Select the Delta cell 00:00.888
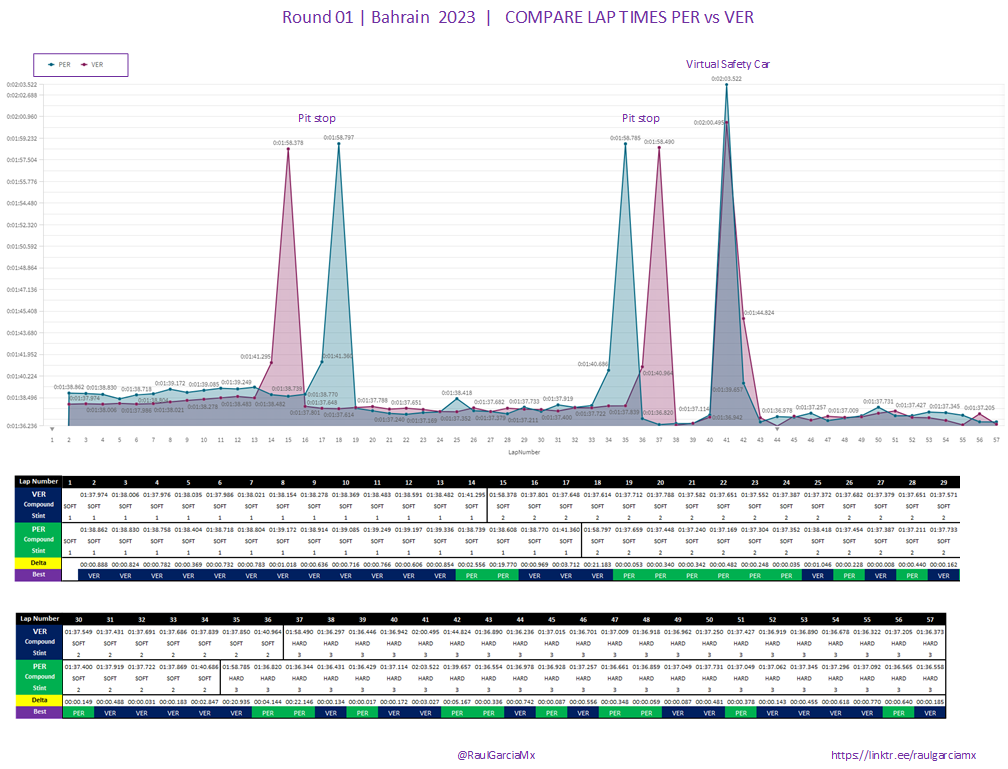Screen dimensions: 1008x769 [x=94, y=565]
